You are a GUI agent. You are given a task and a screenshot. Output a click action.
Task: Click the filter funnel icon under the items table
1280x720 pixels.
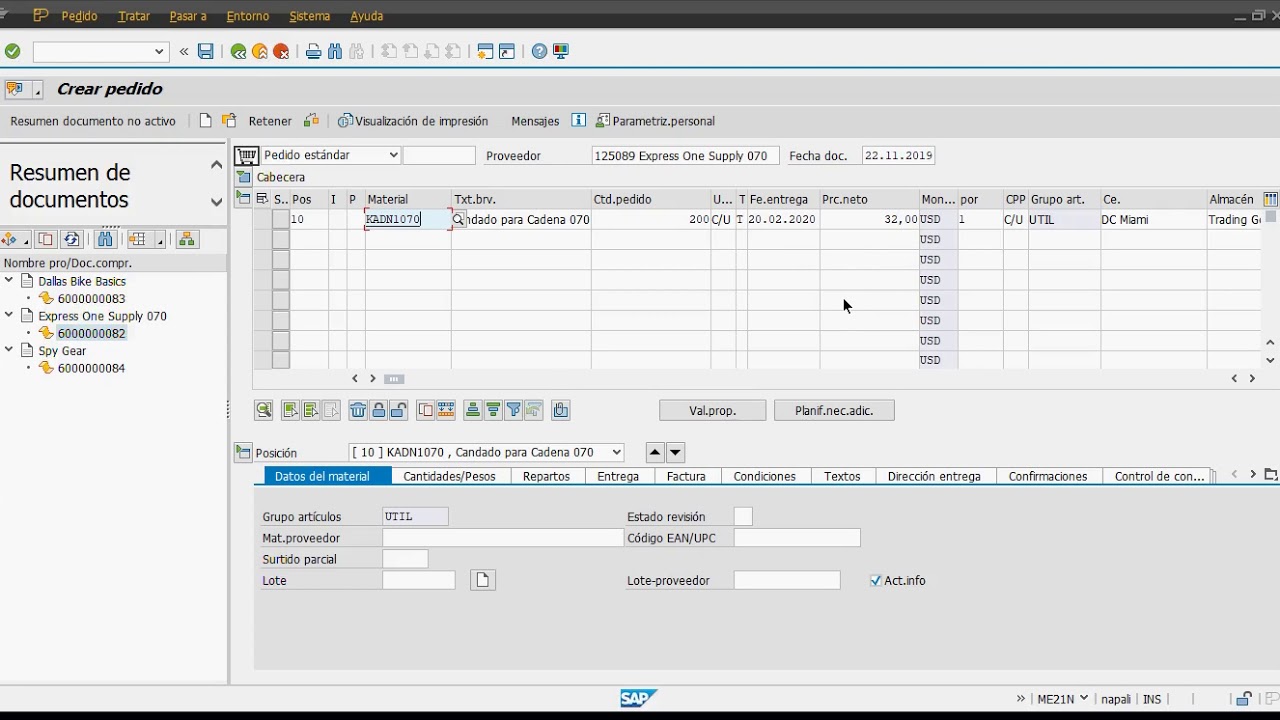[x=514, y=410]
